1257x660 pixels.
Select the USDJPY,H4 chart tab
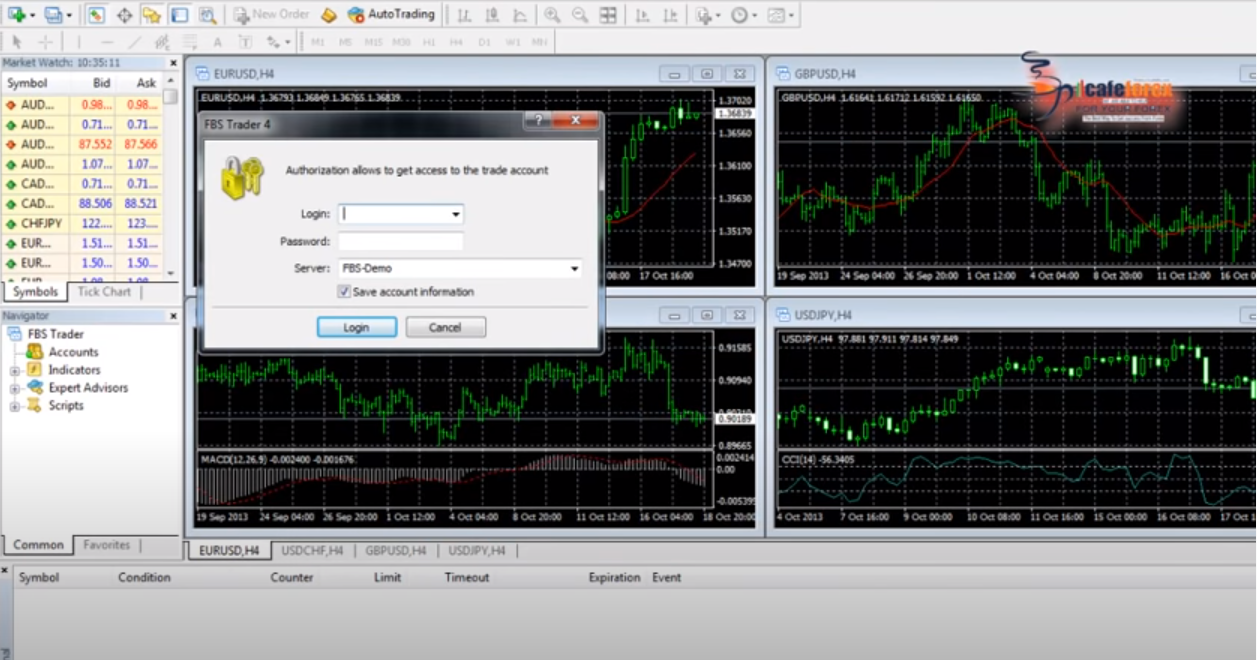(477, 551)
